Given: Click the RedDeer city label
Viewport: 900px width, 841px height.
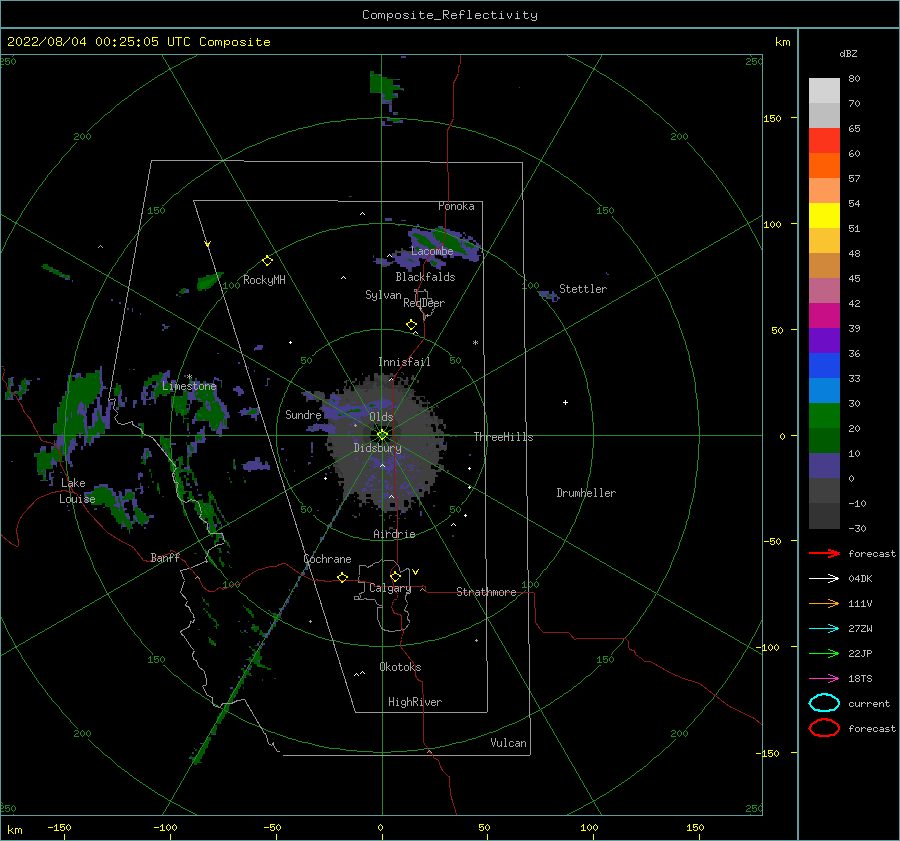Looking at the screenshot, I should (424, 303).
